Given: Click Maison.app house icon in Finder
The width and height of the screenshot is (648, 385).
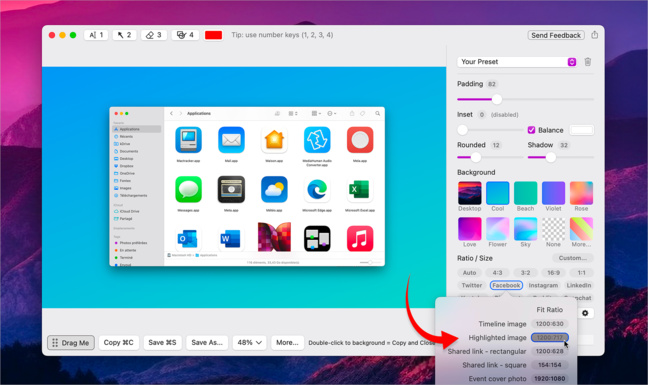Looking at the screenshot, I should coord(274,140).
